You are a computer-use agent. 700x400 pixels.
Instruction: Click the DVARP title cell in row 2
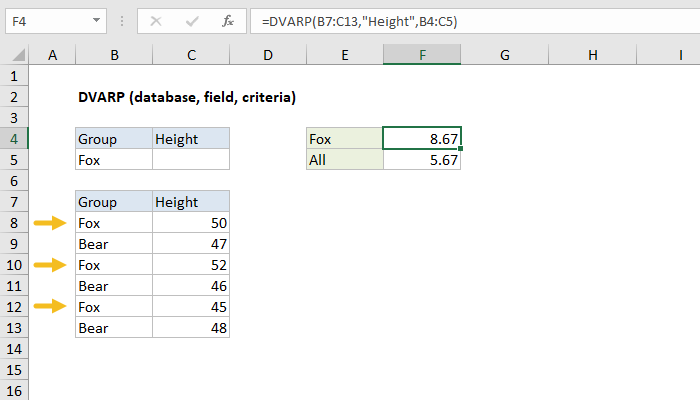tap(187, 97)
